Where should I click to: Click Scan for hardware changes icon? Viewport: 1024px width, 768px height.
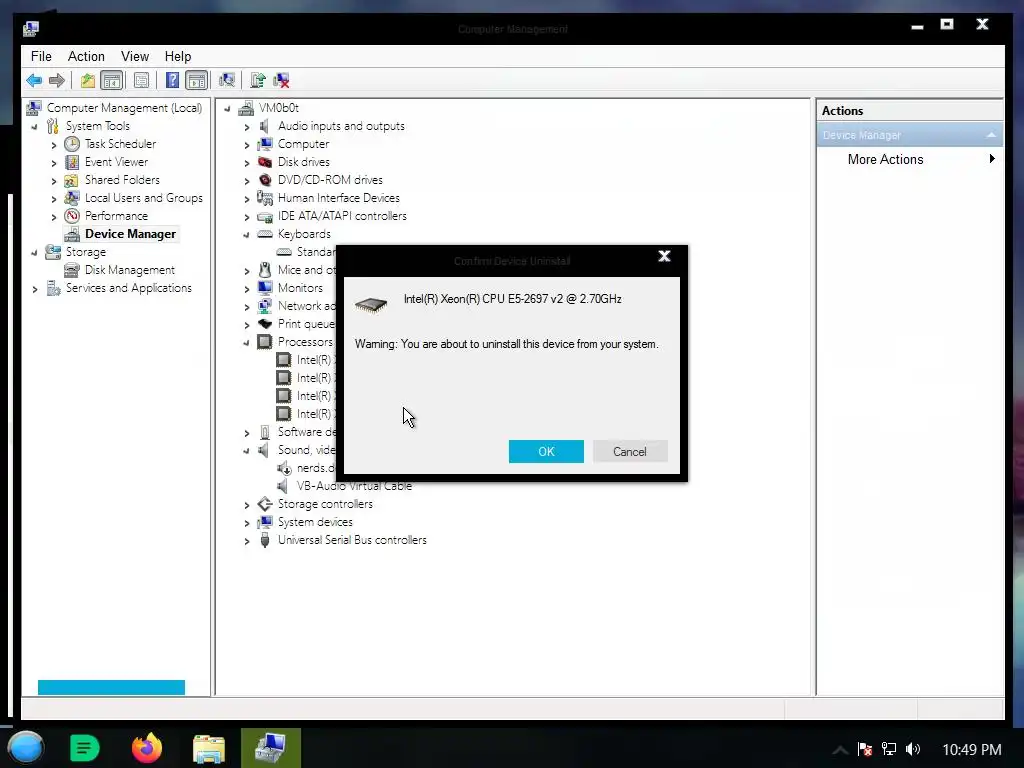coord(227,80)
